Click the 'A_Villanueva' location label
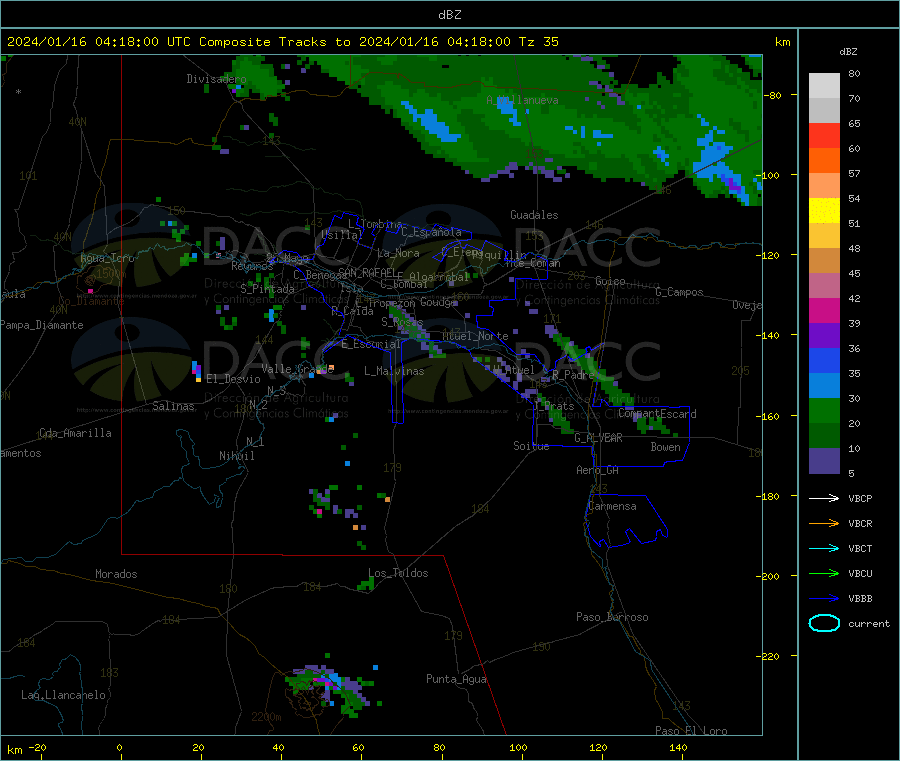Screen dimensions: 900x761 pyautogui.click(x=522, y=100)
